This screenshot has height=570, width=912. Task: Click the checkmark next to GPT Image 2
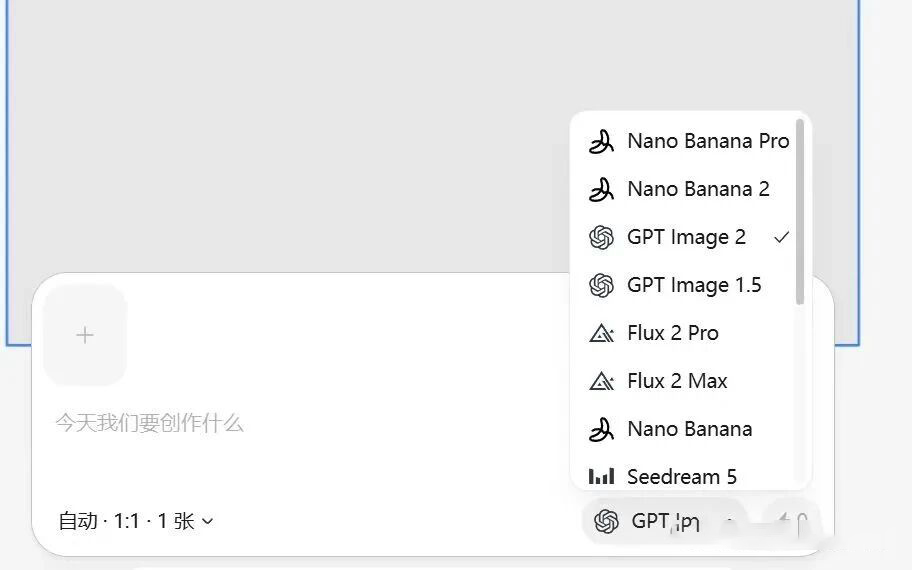(x=781, y=237)
